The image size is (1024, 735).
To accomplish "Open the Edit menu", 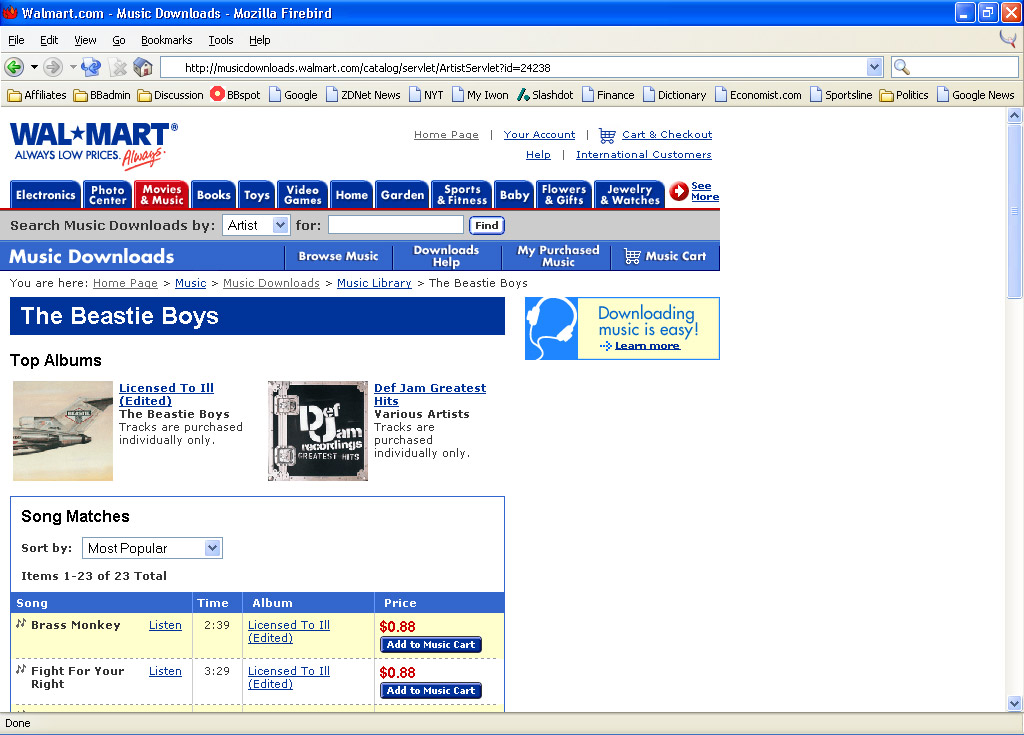I will (x=49, y=40).
